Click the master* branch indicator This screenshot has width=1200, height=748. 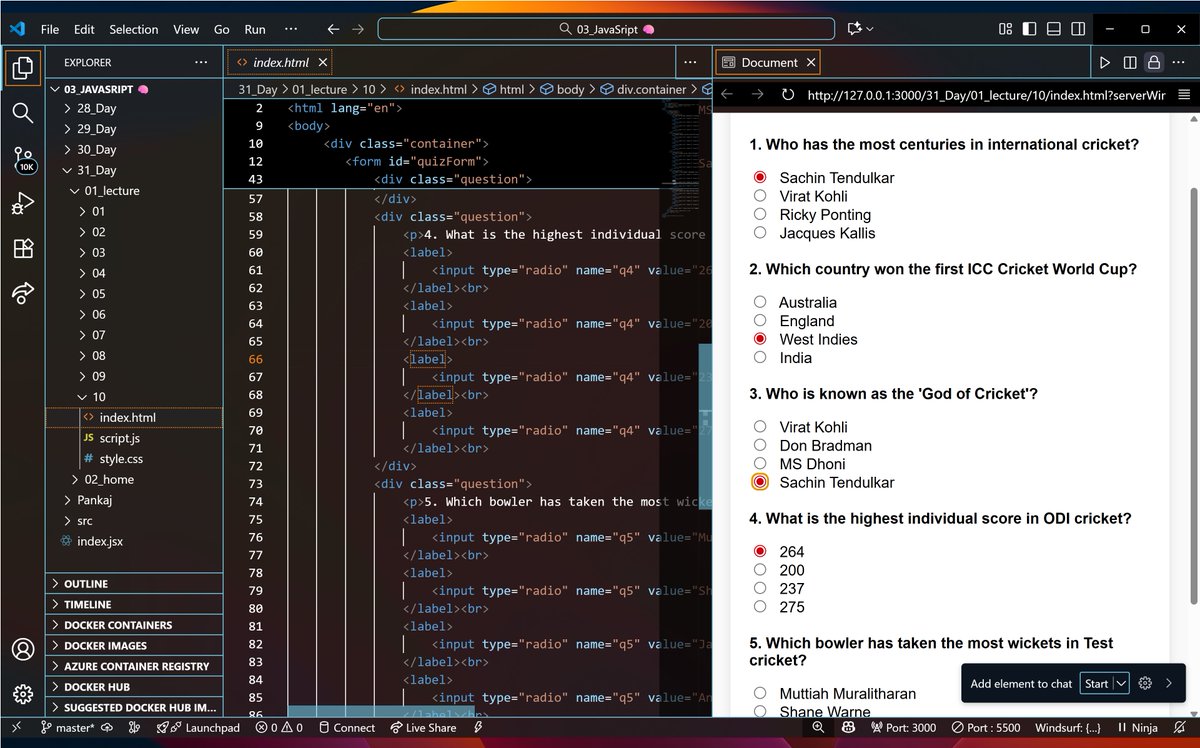click(66, 727)
